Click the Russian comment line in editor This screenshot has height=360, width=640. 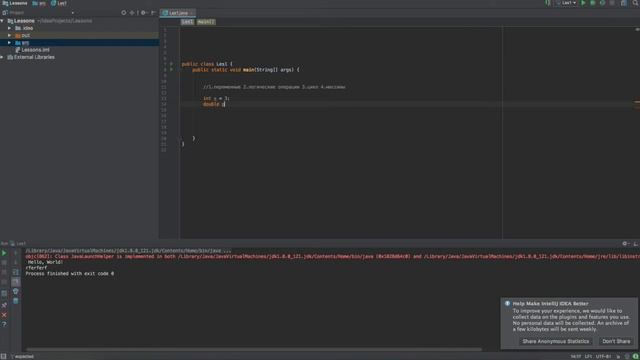(x=274, y=87)
